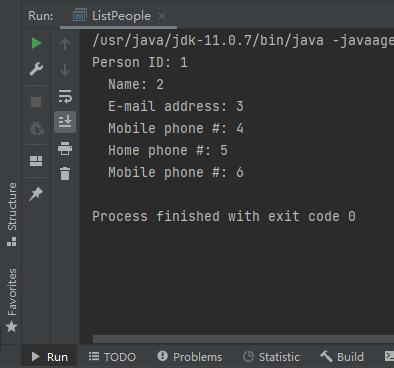The width and height of the screenshot is (394, 368).
Task: Pin the ListPeople run tab
Action: point(36,194)
